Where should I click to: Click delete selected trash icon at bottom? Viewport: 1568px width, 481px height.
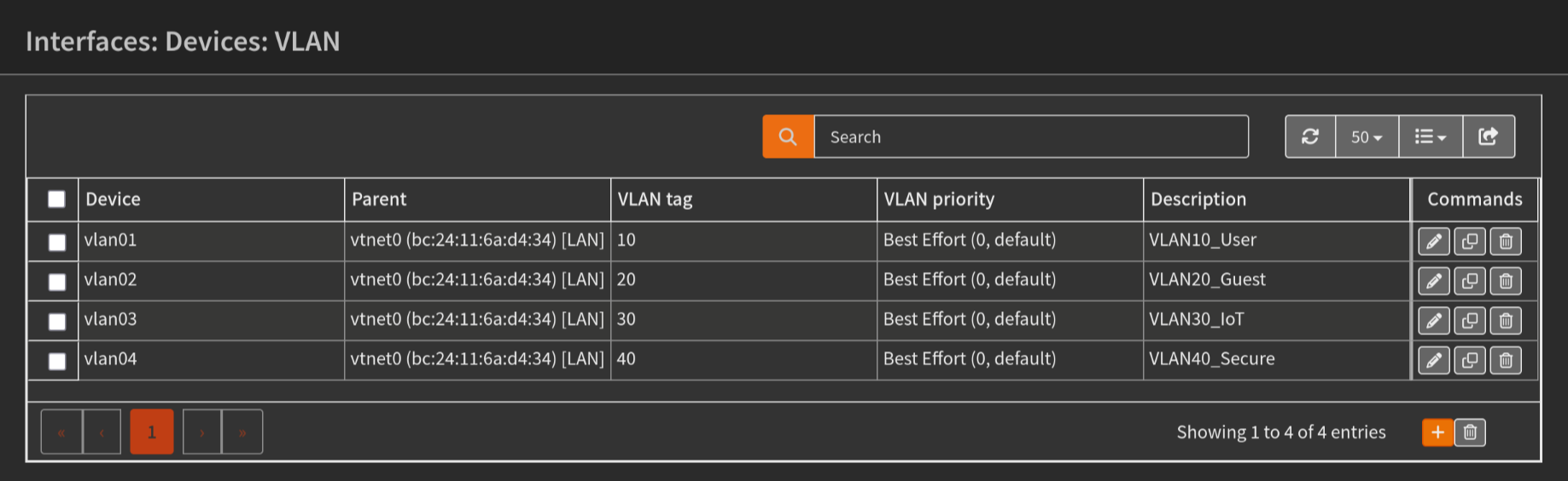[1470, 432]
